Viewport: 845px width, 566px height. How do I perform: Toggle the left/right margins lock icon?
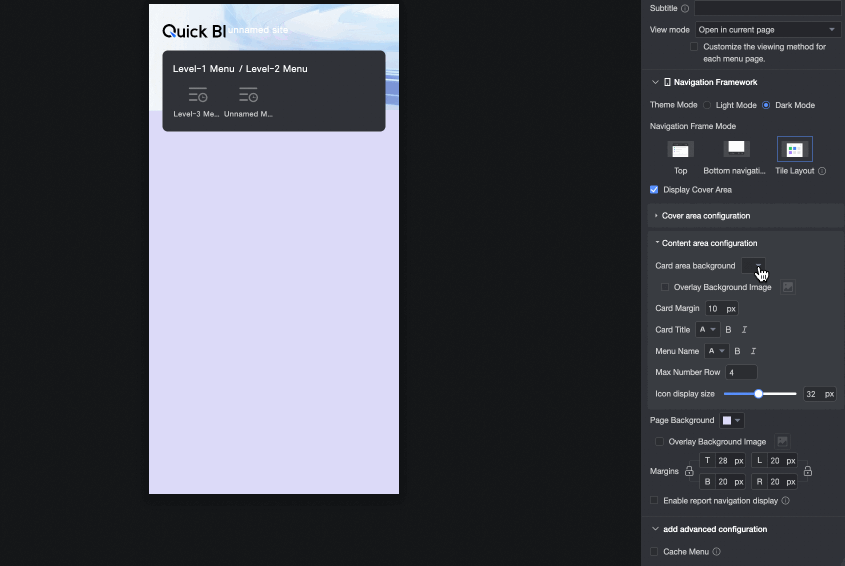coord(808,471)
